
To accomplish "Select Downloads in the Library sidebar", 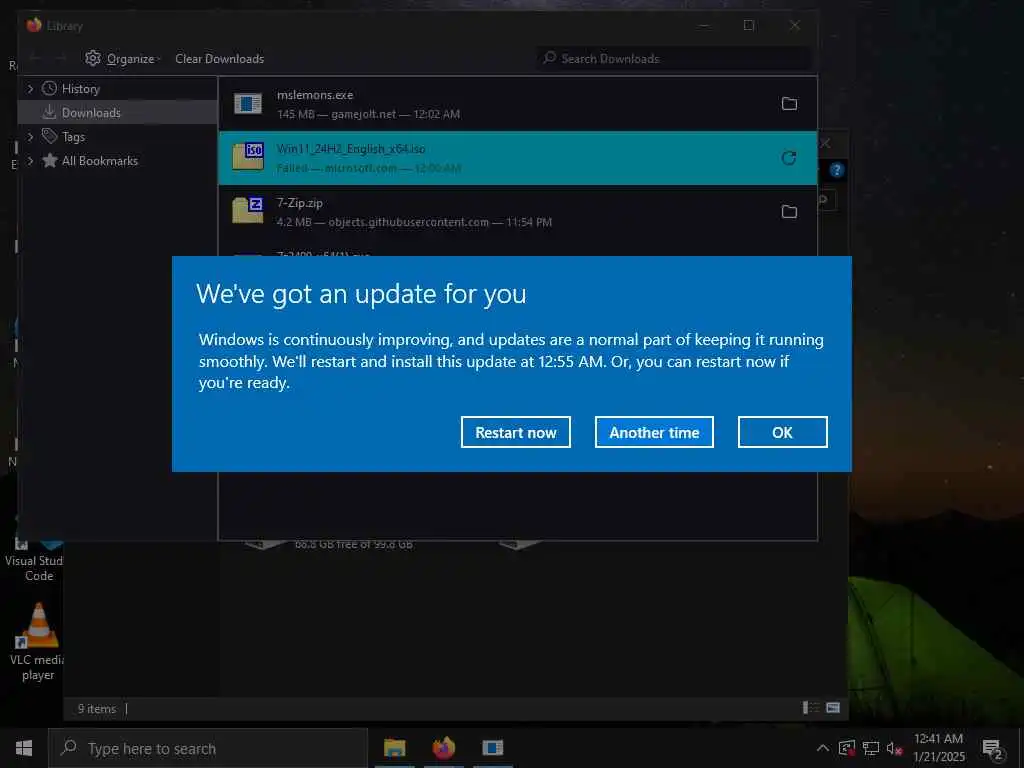I will click(91, 113).
